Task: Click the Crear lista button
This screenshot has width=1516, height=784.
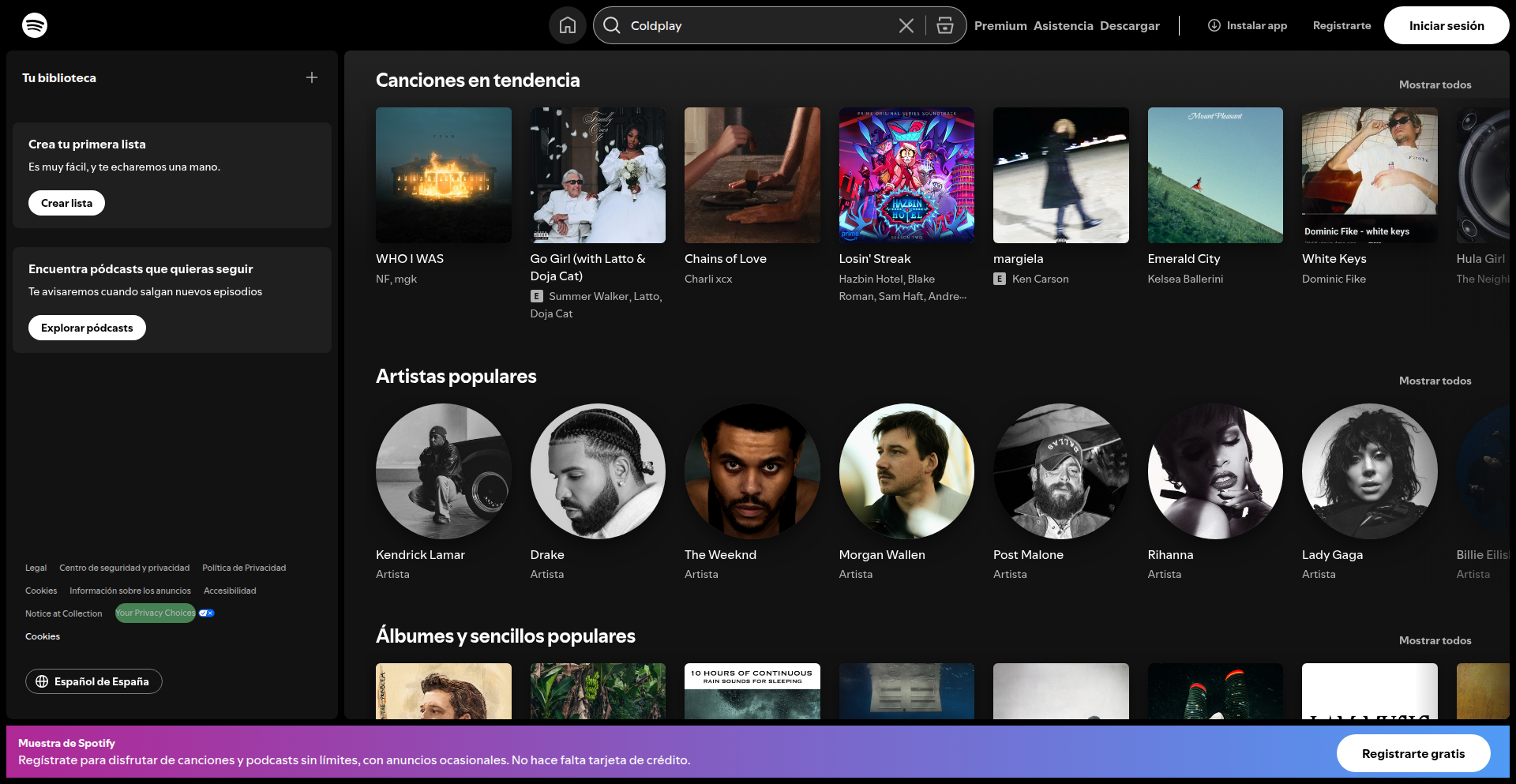Action: tap(66, 203)
